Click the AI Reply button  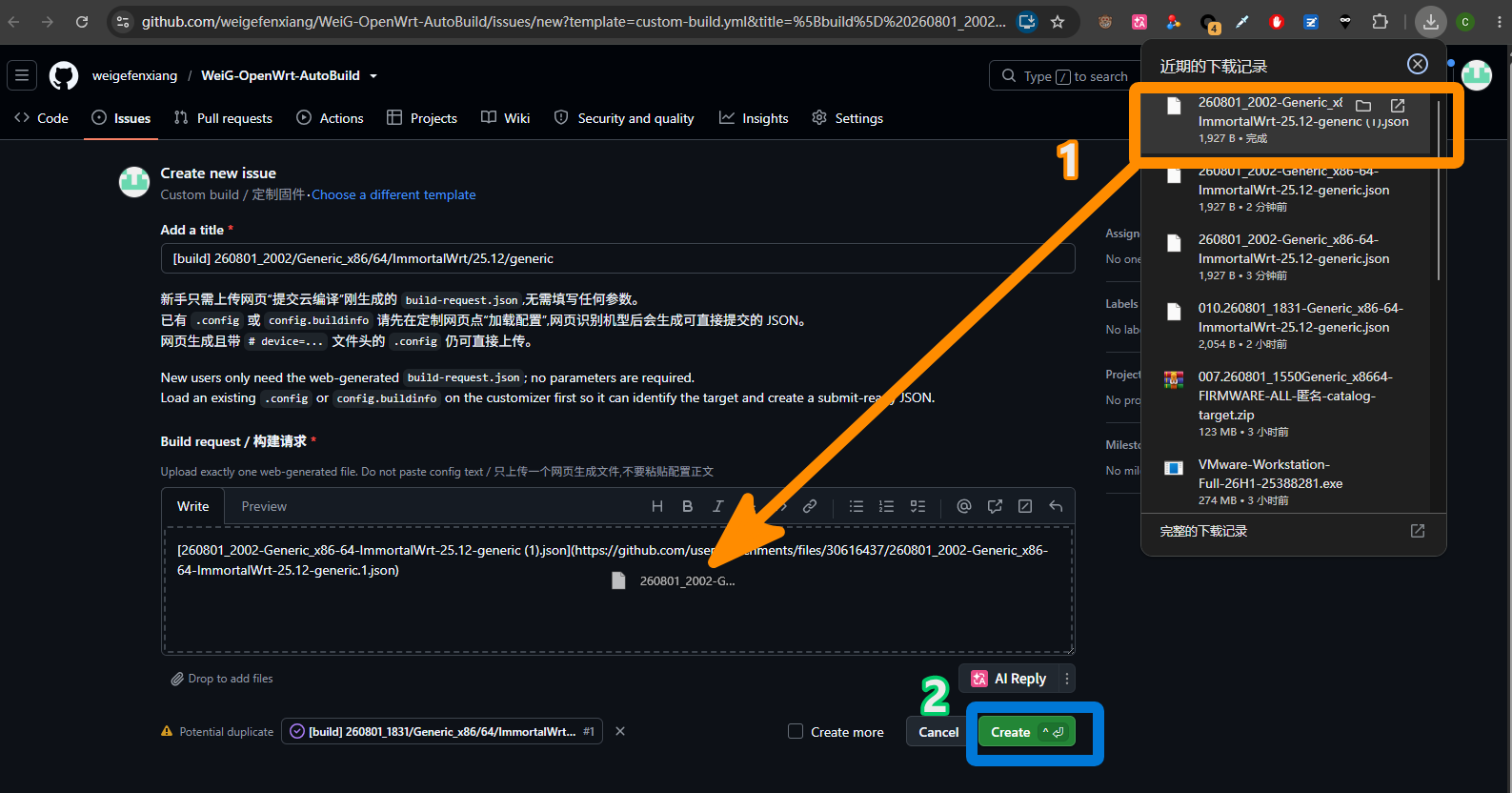[x=1010, y=679]
